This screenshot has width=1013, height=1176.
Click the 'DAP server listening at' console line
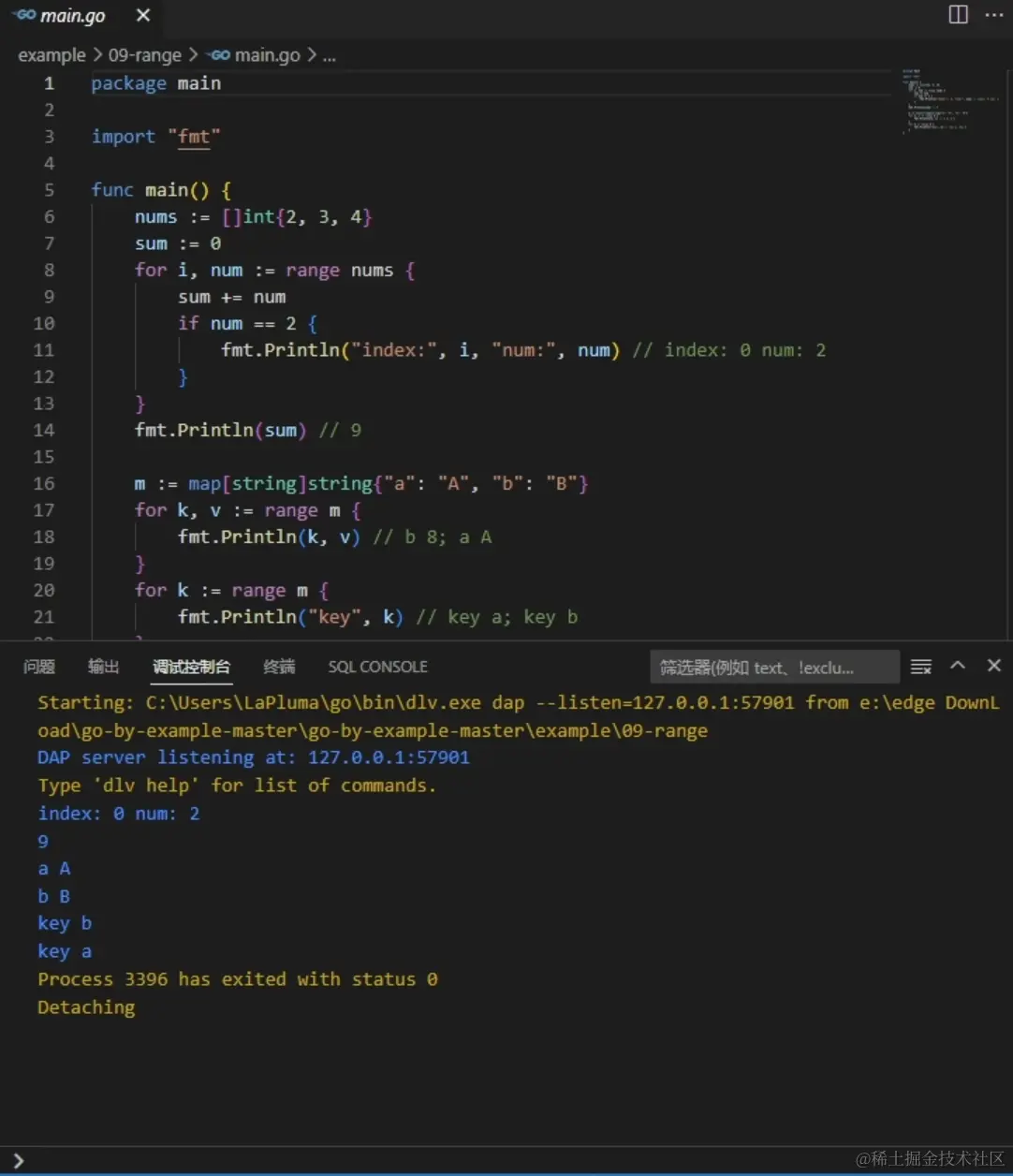(x=254, y=757)
